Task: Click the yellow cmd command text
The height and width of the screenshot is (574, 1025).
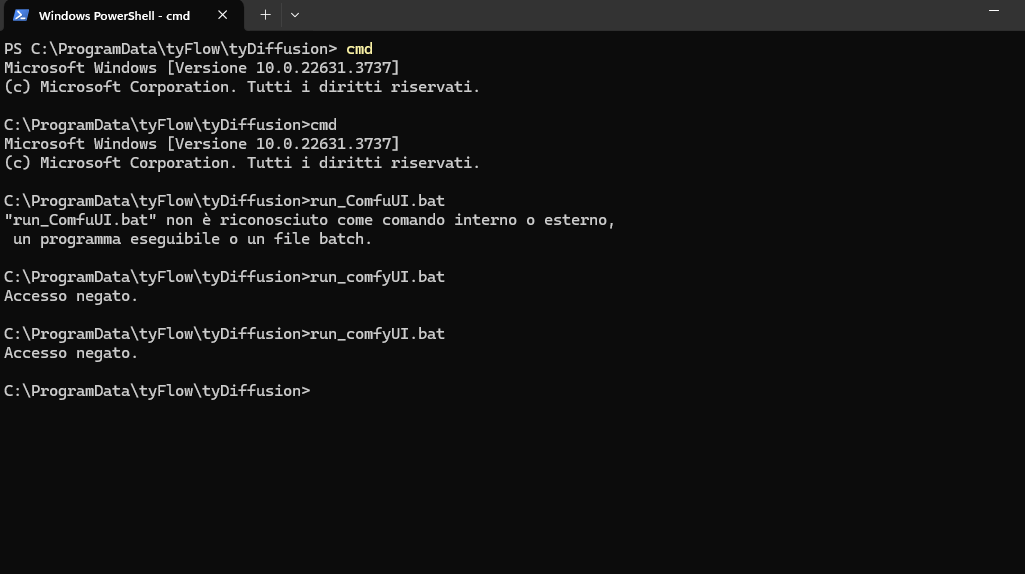Action: click(359, 48)
